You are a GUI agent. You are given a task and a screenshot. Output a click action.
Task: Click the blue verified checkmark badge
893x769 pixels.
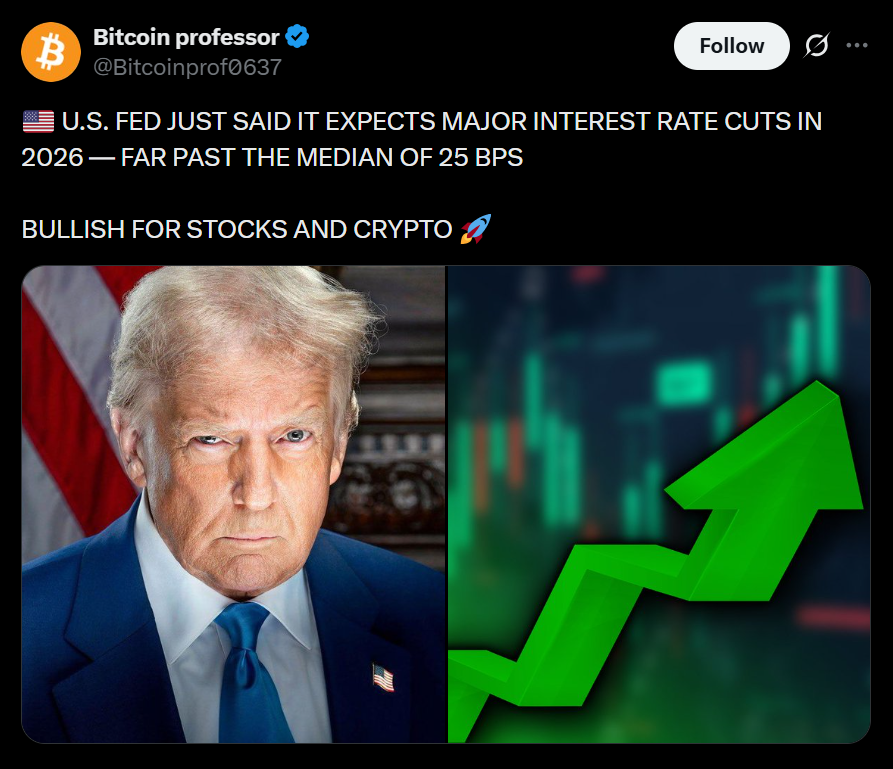[297, 37]
